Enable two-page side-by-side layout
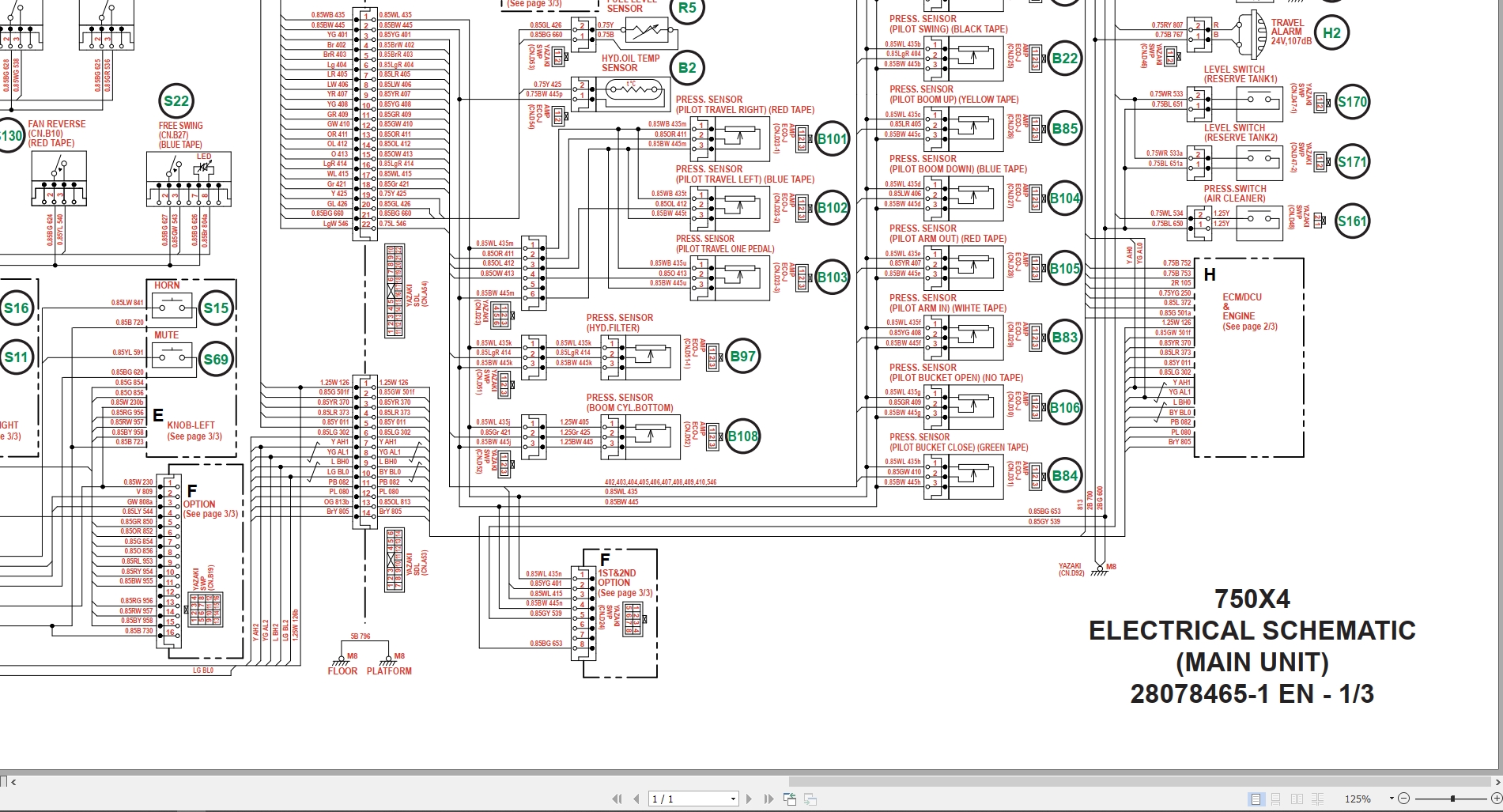 coord(1297,799)
